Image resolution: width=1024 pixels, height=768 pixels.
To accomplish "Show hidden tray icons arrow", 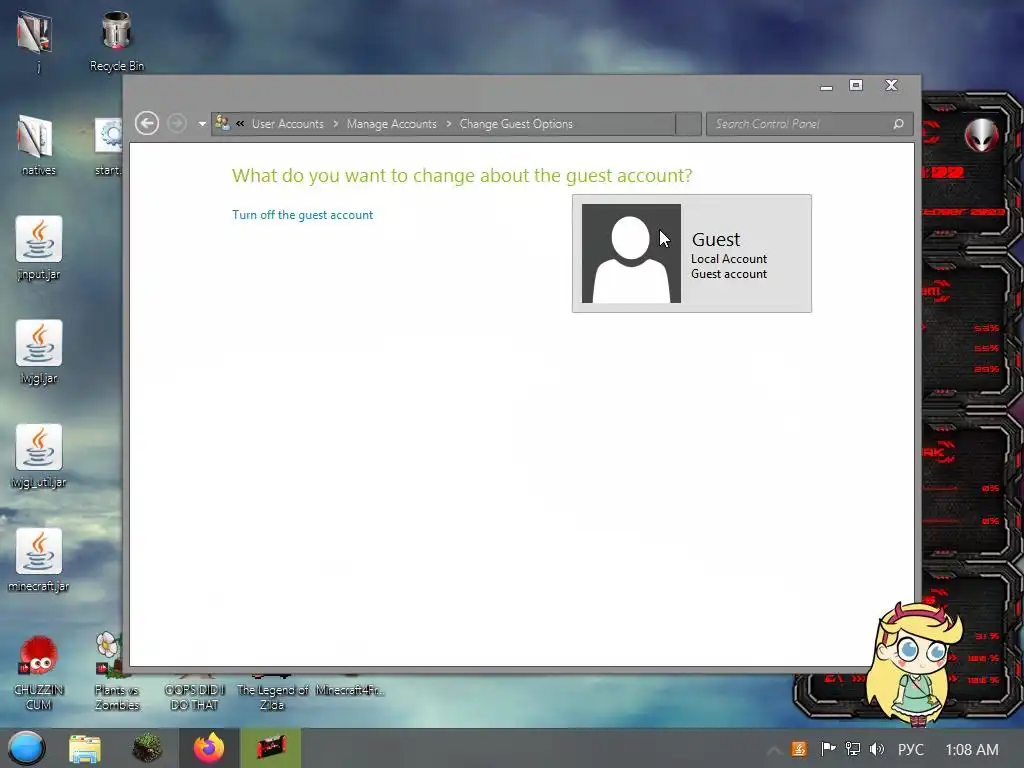I will tap(774, 750).
